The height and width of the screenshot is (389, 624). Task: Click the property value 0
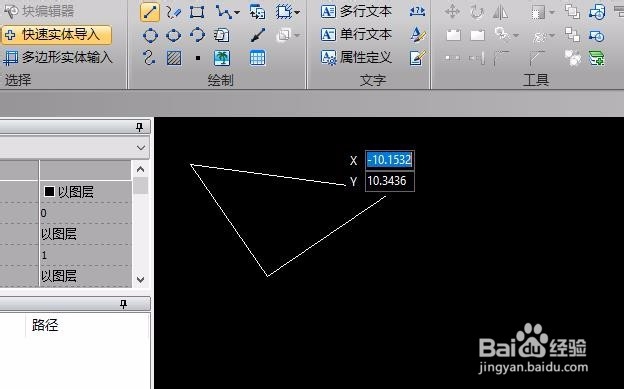coord(44,213)
